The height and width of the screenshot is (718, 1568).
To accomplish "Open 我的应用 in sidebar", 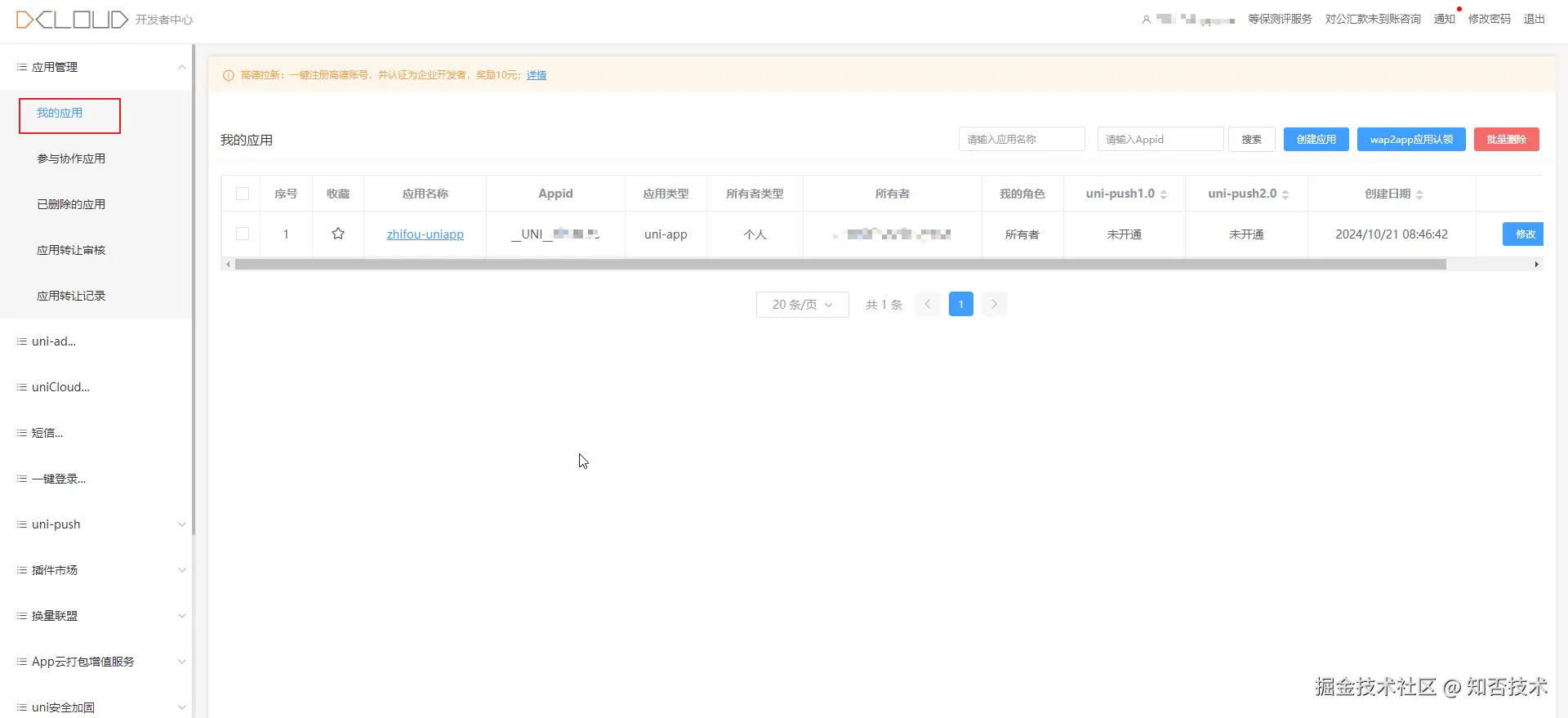I will (60, 113).
